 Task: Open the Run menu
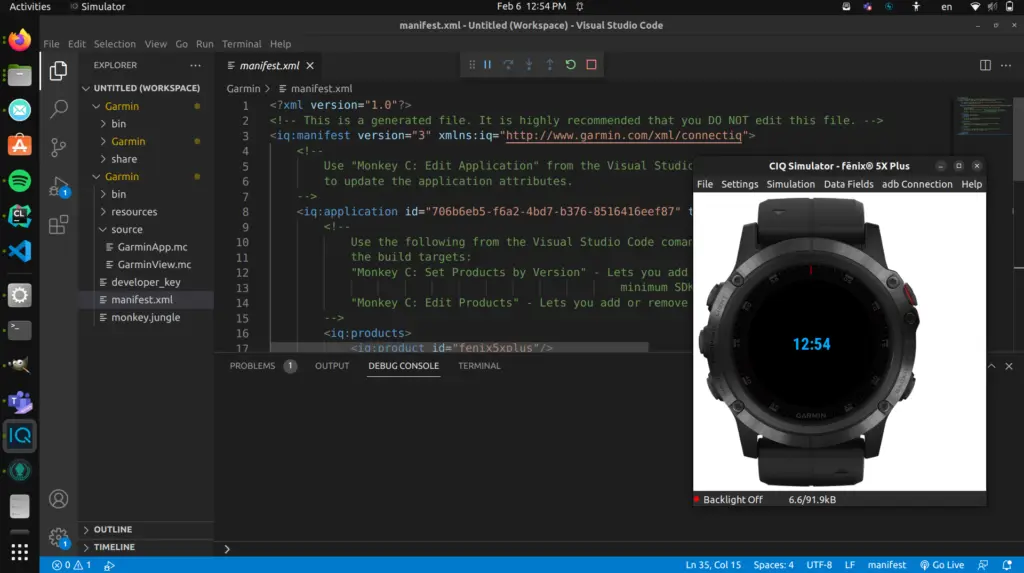pos(204,44)
